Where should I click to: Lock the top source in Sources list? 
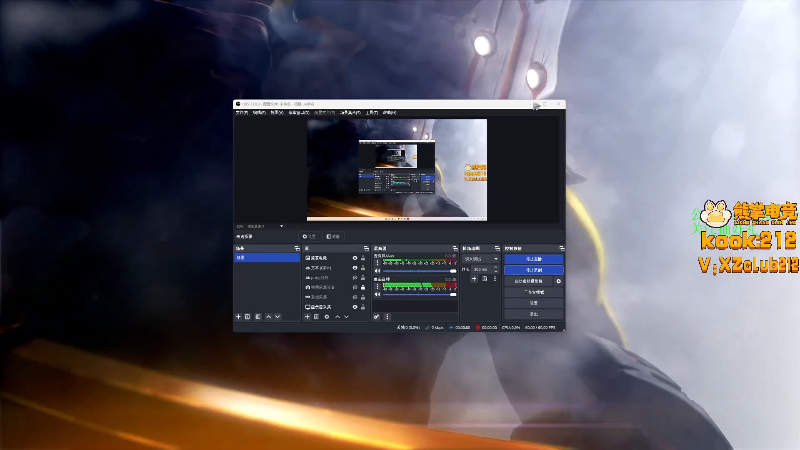tap(362, 258)
